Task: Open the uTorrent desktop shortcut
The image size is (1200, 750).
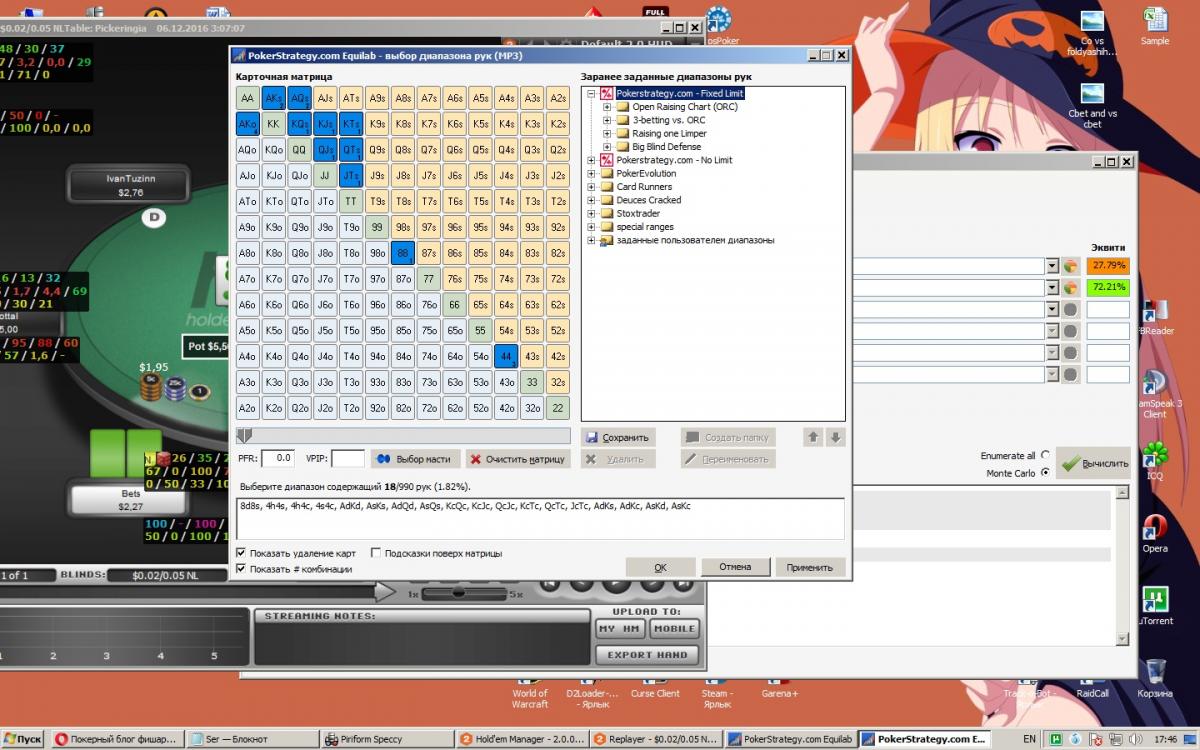Action: [x=1155, y=605]
